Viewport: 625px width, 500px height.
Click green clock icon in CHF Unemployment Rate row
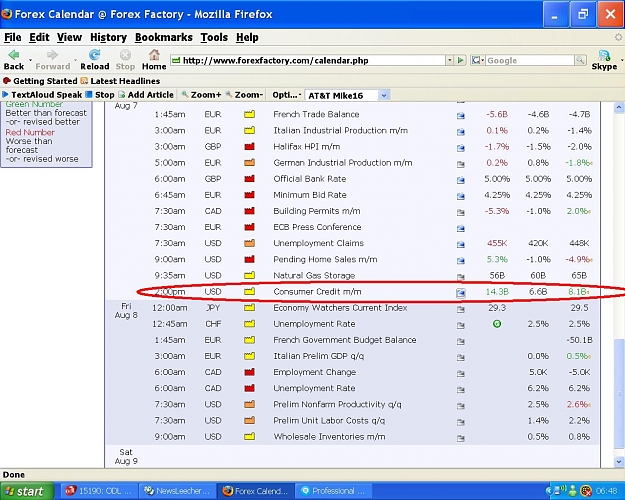coord(497,324)
